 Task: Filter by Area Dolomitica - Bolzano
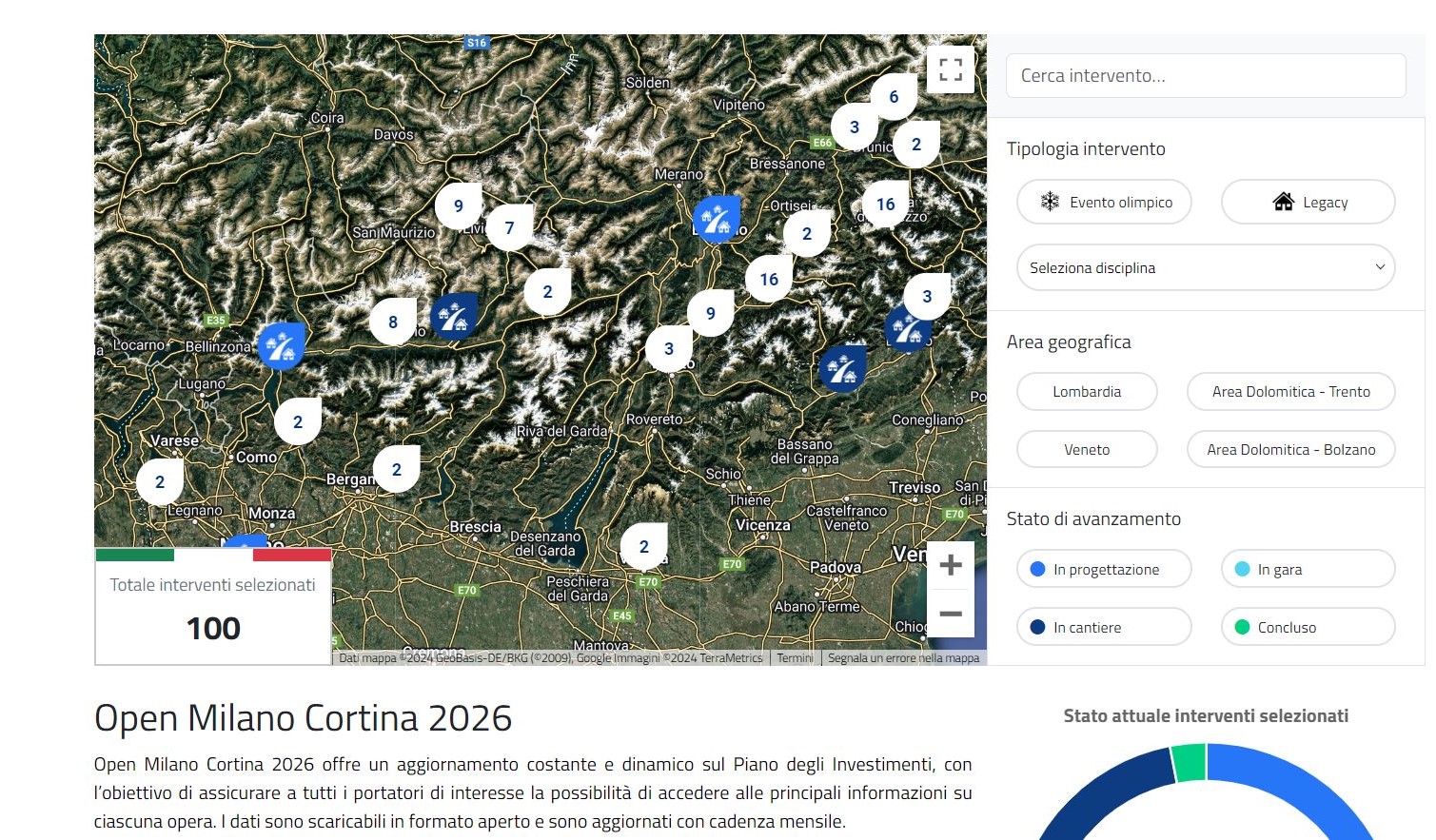(x=1290, y=449)
